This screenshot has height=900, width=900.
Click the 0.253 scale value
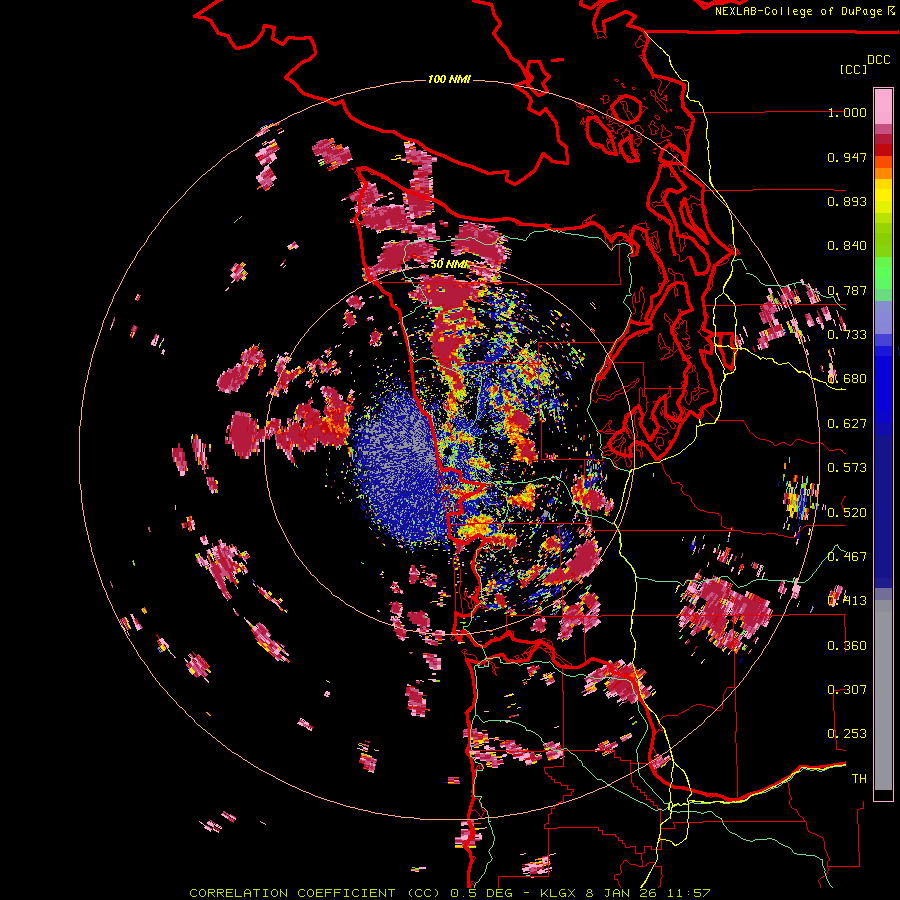click(x=847, y=734)
